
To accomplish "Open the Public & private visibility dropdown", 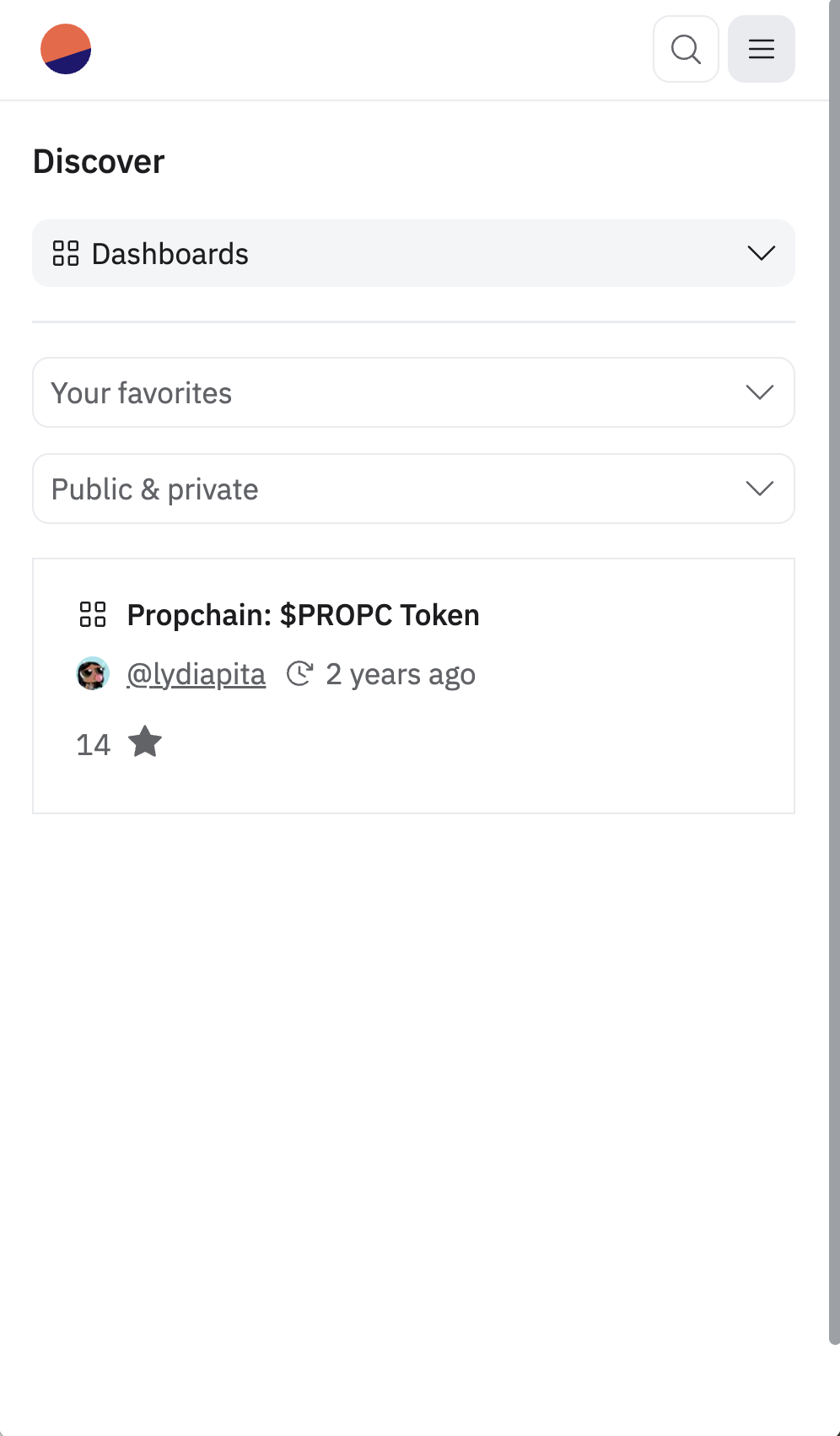I will point(413,489).
